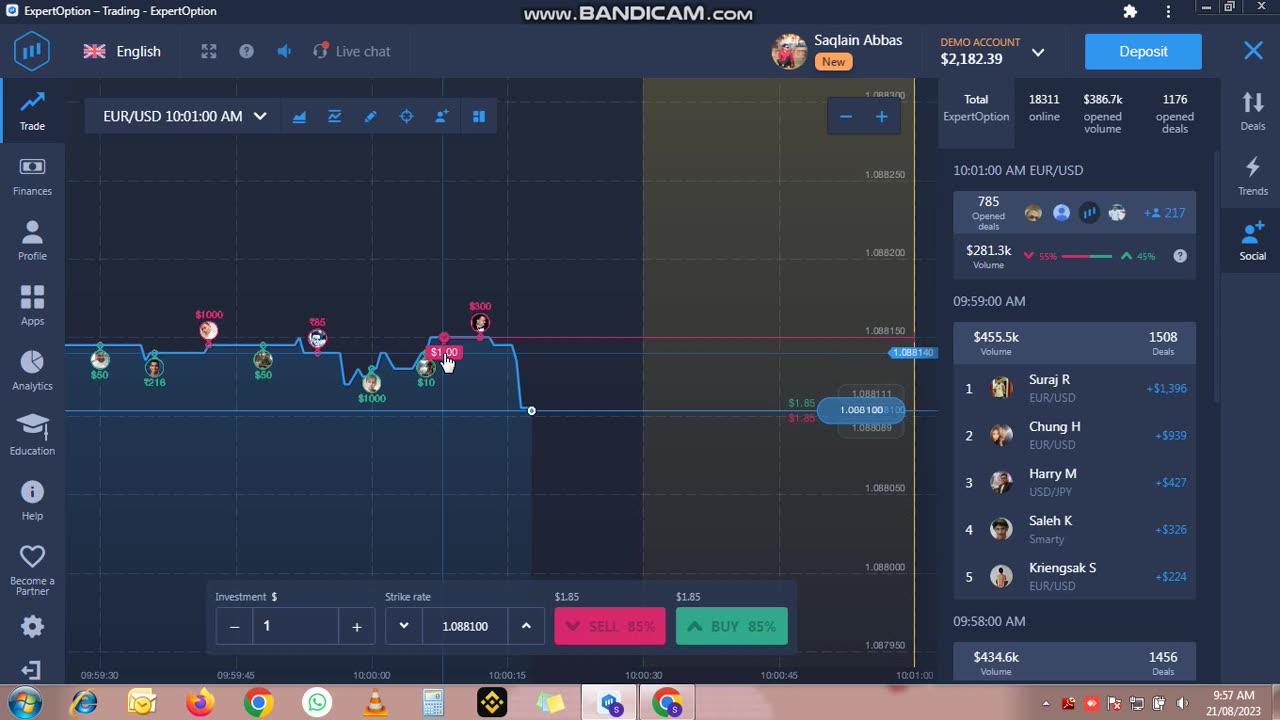
Task: Go to Profile in sidebar
Action: (x=32, y=241)
